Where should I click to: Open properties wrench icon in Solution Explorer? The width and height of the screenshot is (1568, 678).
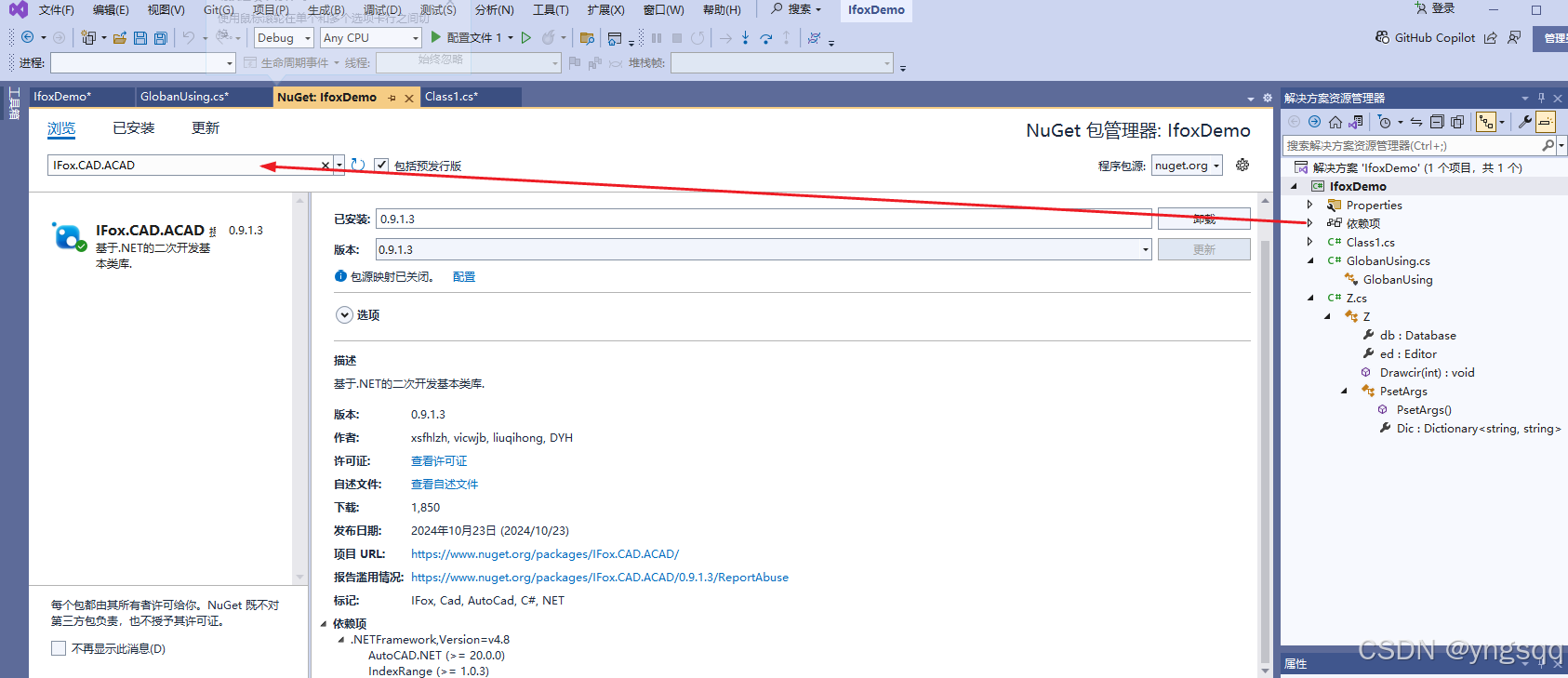click(x=1525, y=122)
